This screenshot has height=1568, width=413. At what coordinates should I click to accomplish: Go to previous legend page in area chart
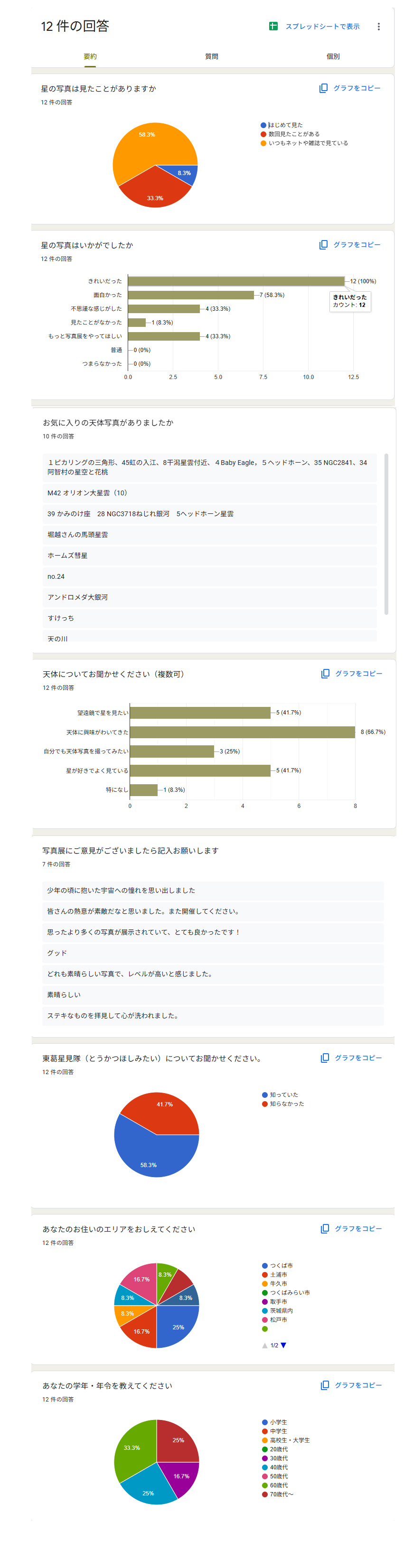click(264, 1345)
